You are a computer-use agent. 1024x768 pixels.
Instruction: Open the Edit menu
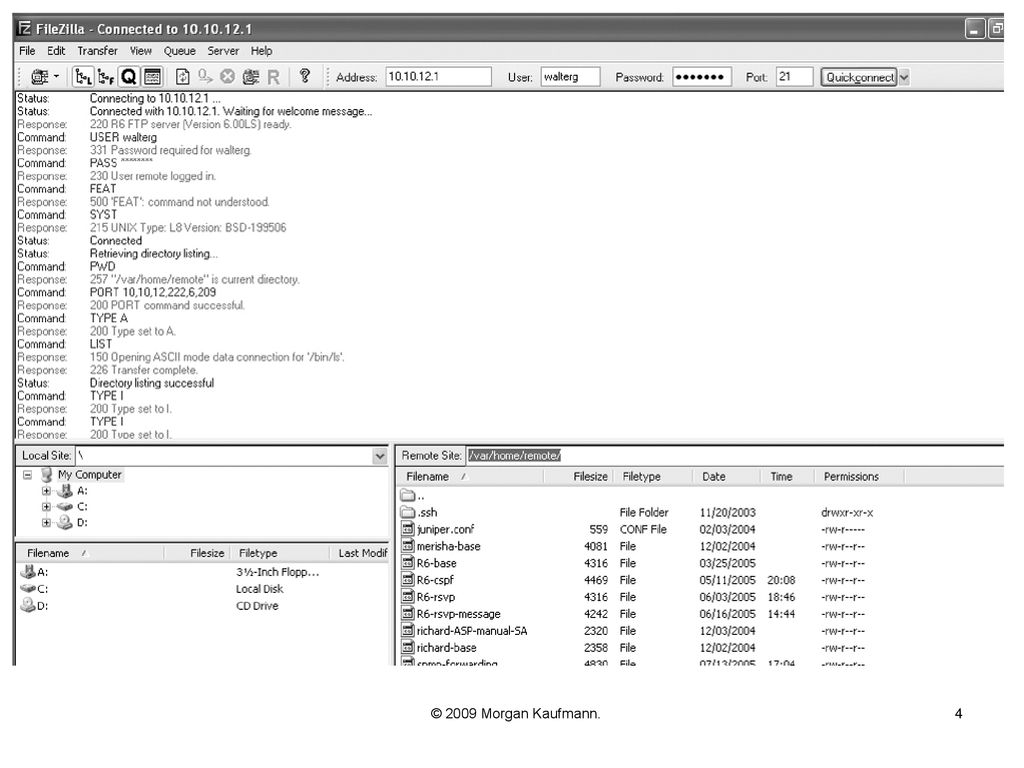coord(56,51)
